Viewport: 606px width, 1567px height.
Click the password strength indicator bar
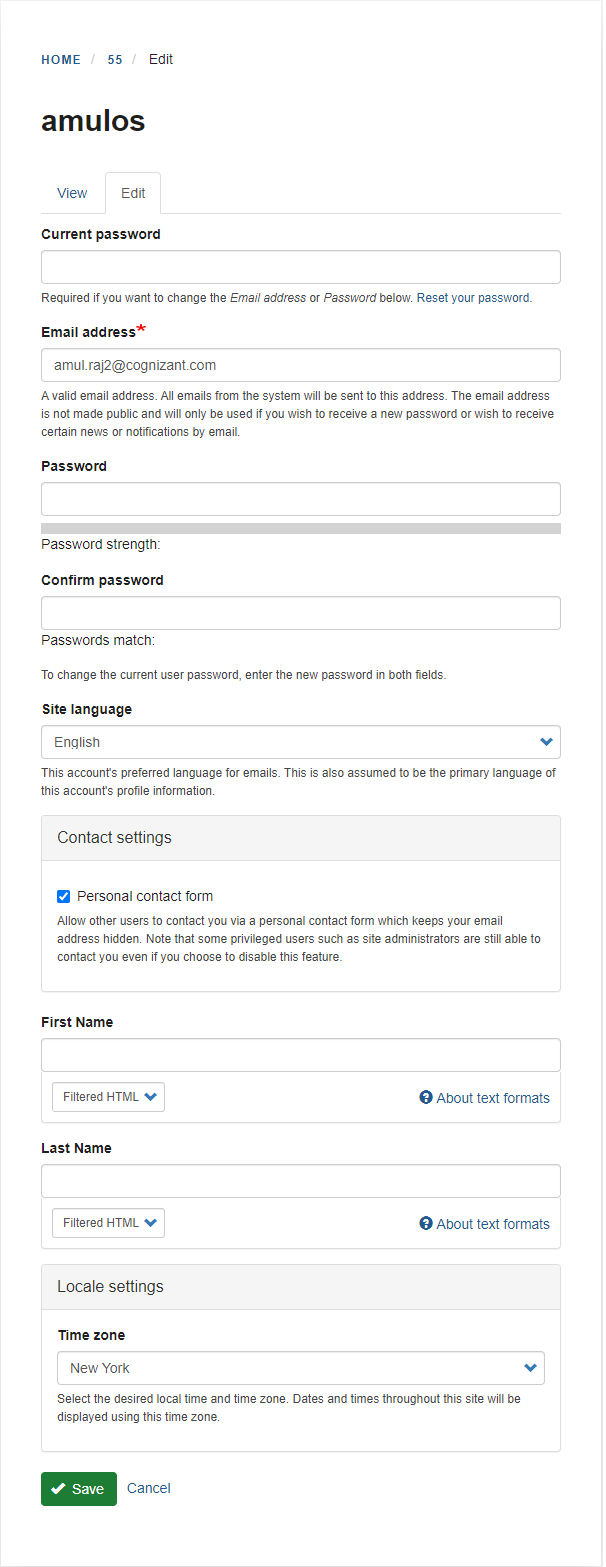300,528
